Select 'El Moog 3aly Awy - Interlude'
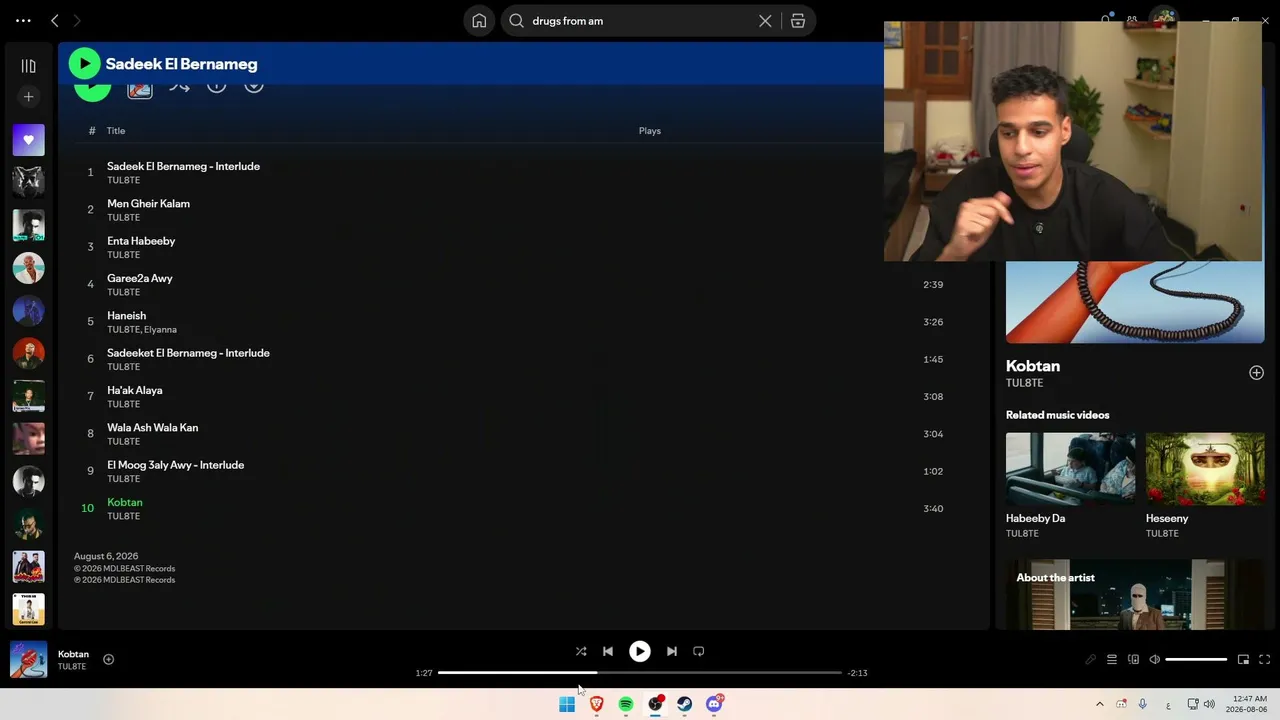The height and width of the screenshot is (720, 1280). [x=175, y=465]
